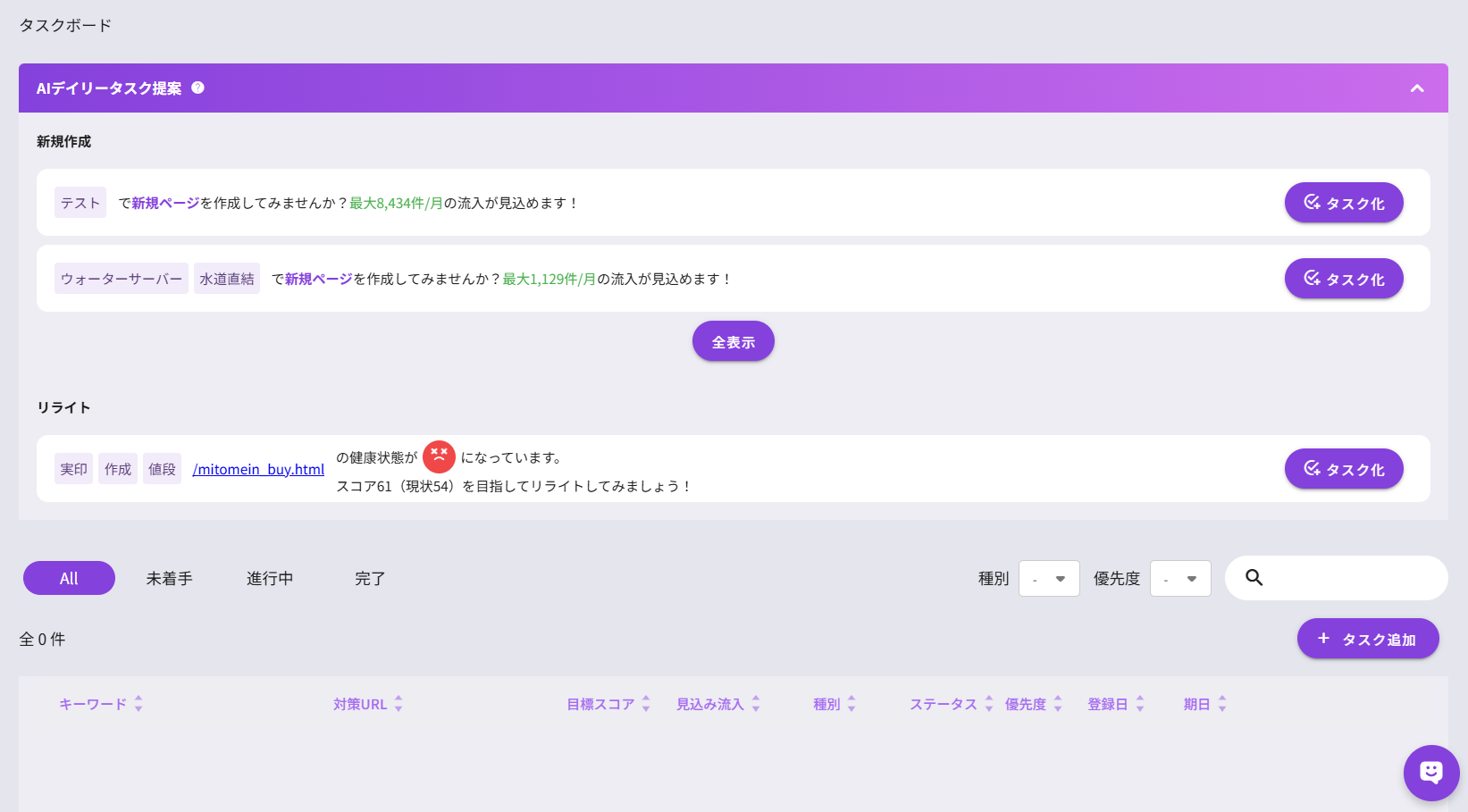Sort the table by 目標スコア column arrows
This screenshot has width=1468, height=812.
coord(645,703)
